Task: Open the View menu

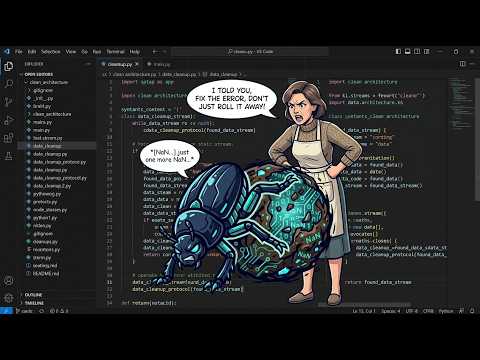Action: pos(71,52)
